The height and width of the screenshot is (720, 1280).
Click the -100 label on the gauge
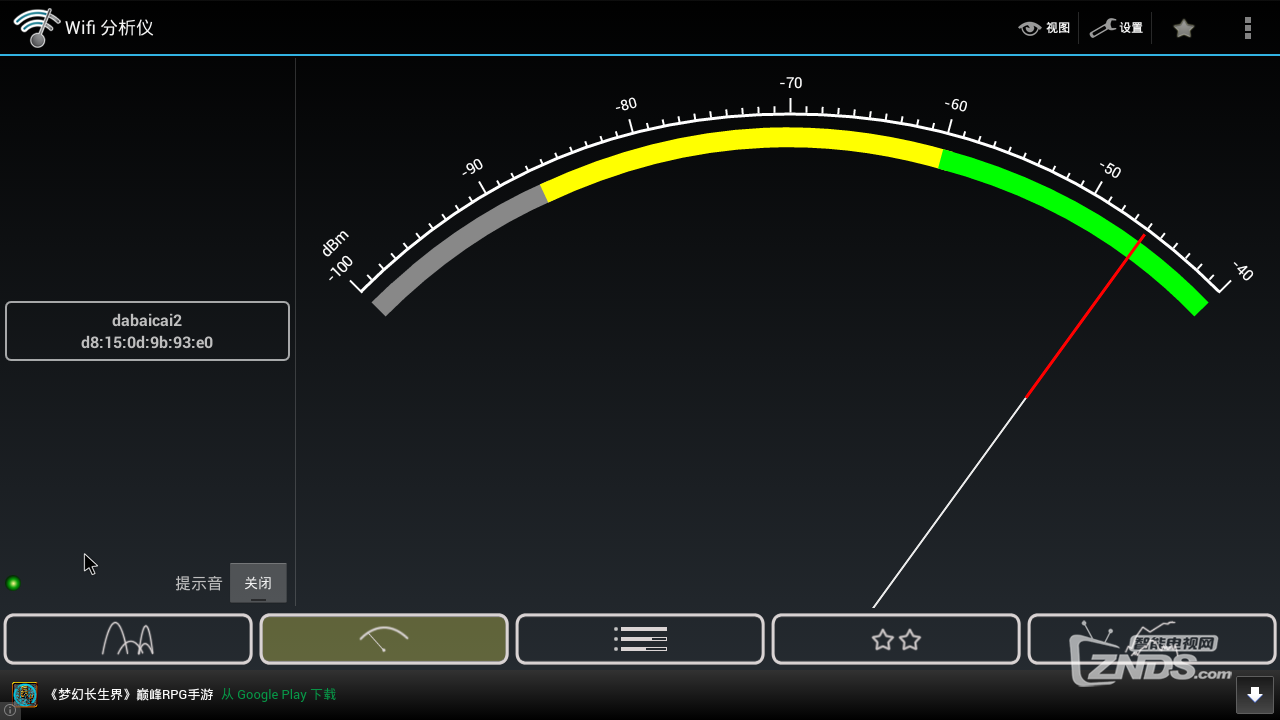[341, 268]
